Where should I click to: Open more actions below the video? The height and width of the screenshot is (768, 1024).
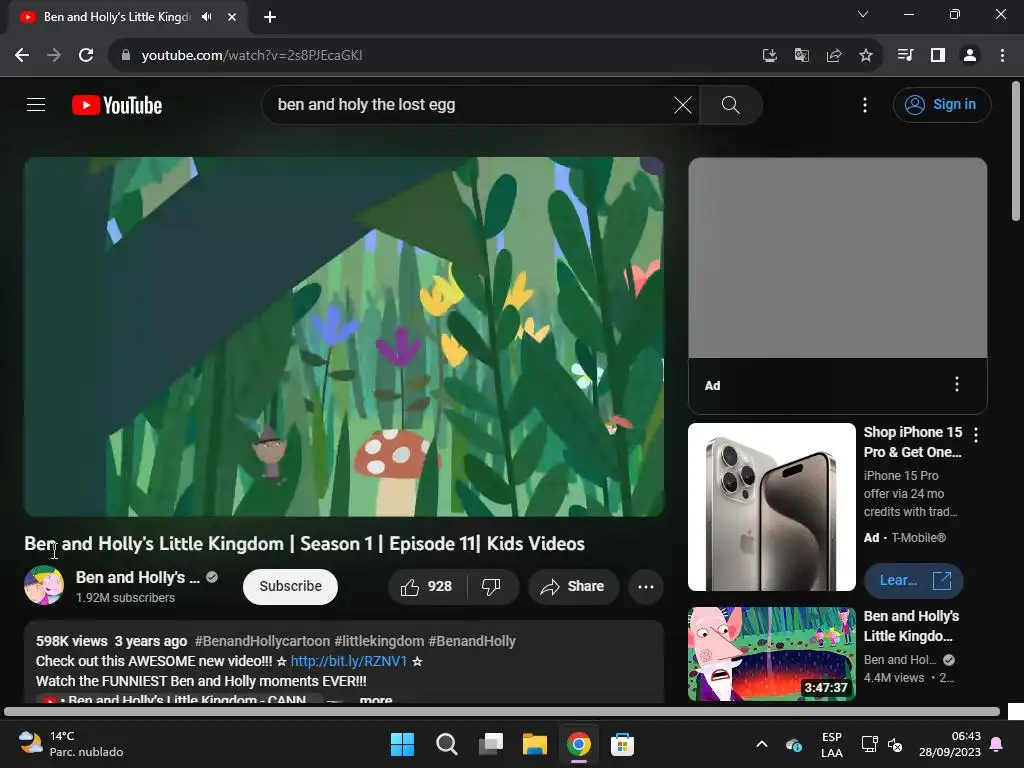click(x=646, y=586)
